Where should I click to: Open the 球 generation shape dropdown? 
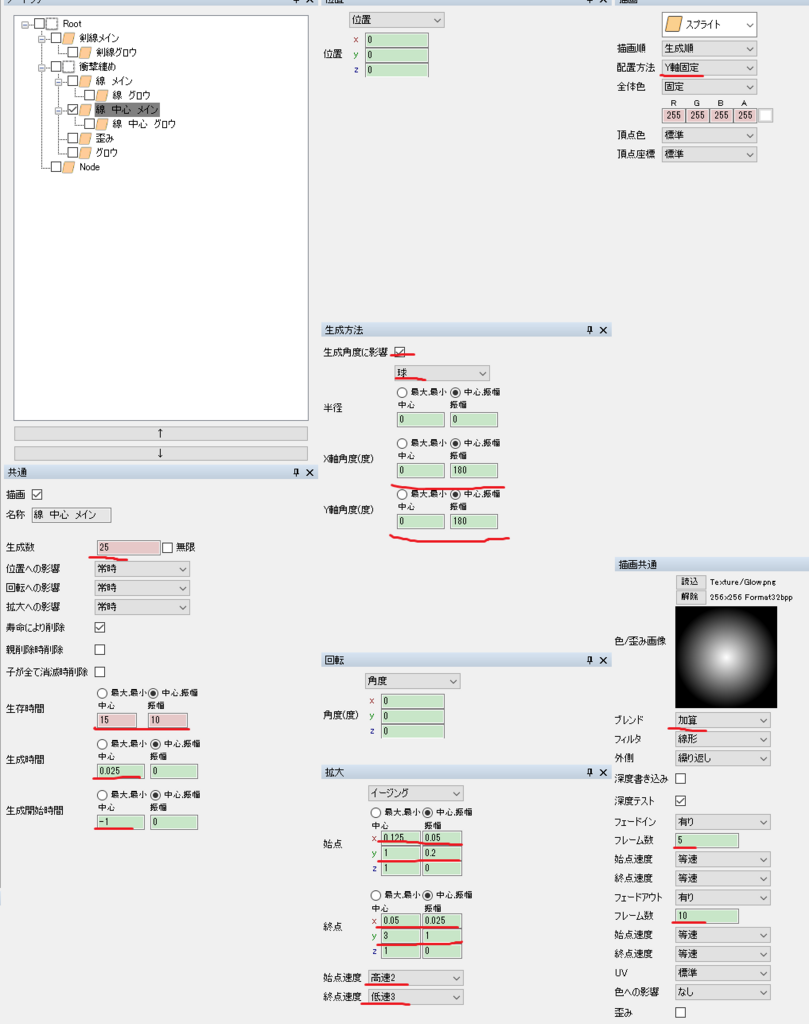[442, 373]
